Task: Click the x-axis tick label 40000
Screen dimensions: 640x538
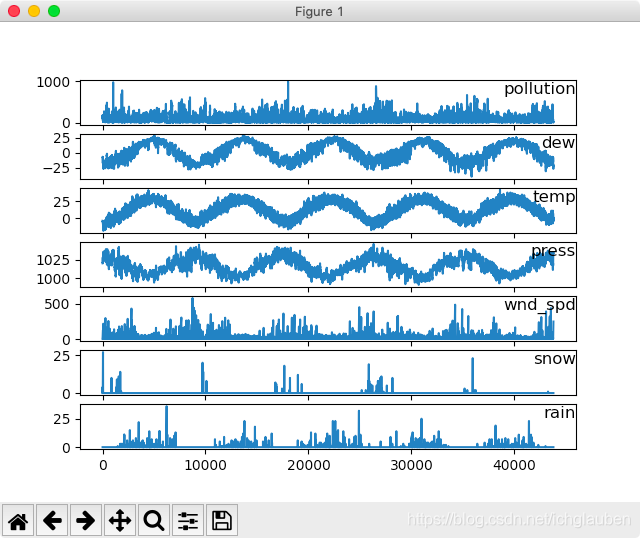Action: 514,465
